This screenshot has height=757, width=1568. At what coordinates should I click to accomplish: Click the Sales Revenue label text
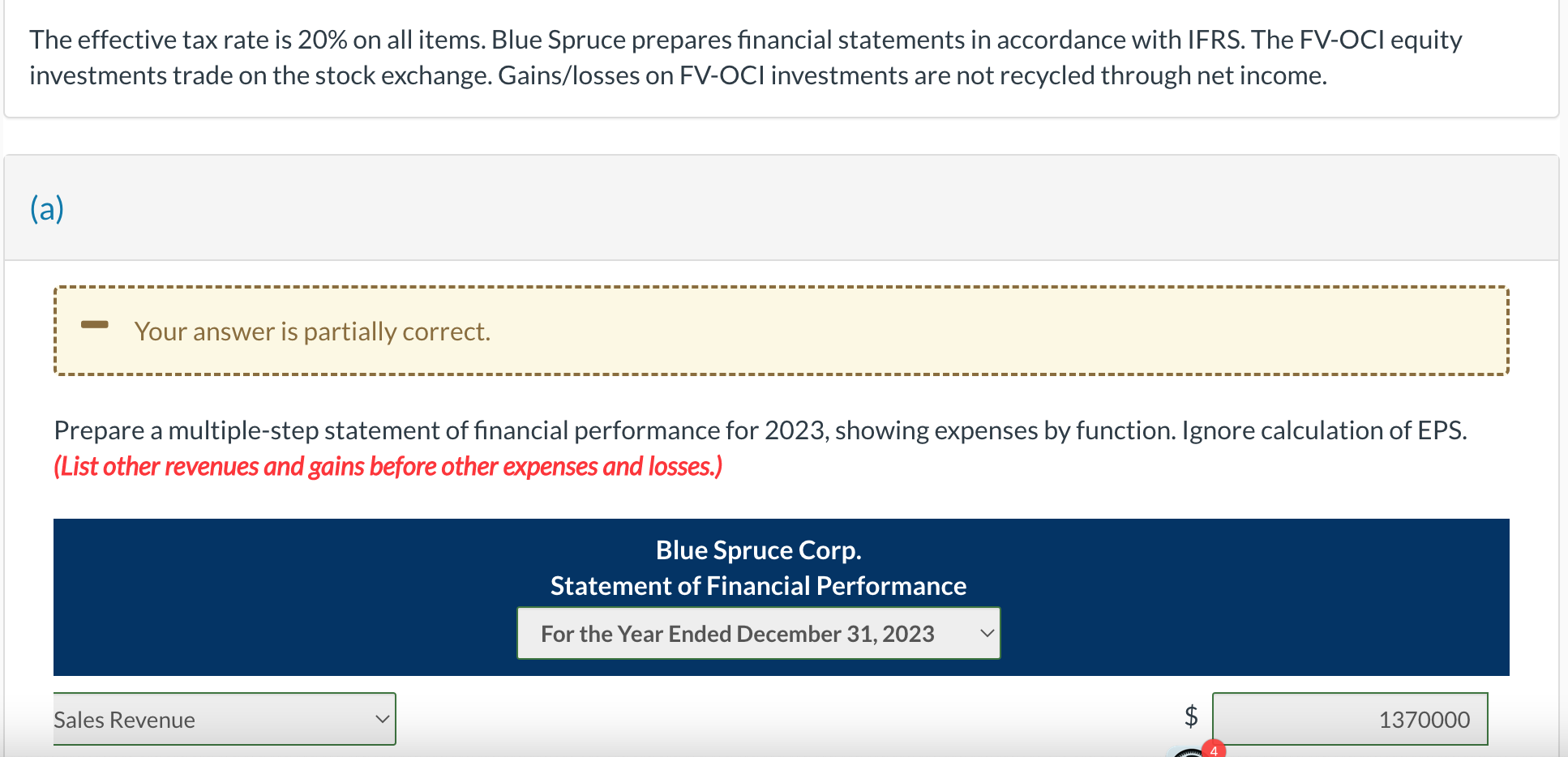pyautogui.click(x=124, y=719)
